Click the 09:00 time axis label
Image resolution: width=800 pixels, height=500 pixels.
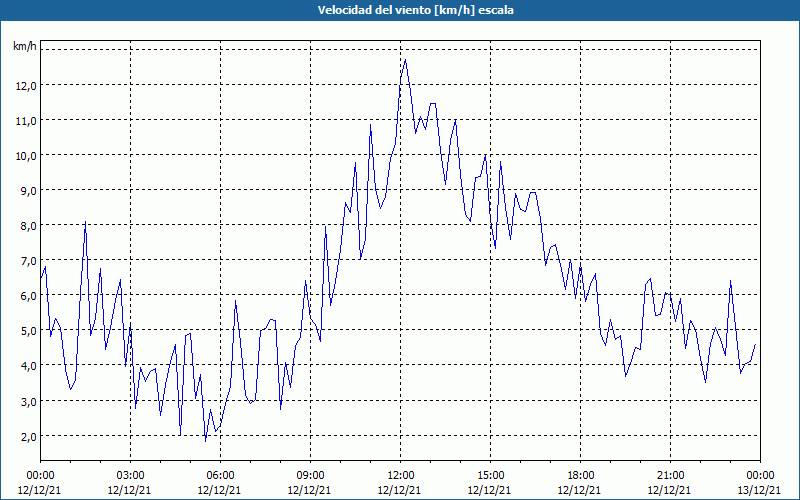point(310,476)
